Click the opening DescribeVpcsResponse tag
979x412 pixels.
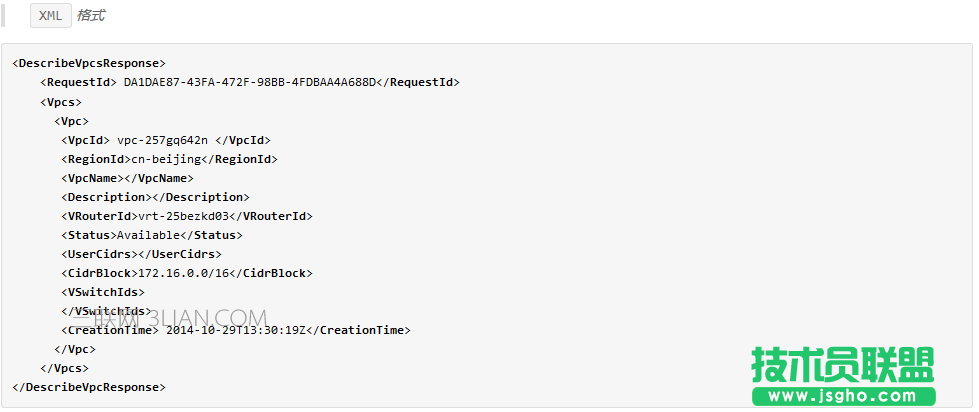(x=89, y=64)
